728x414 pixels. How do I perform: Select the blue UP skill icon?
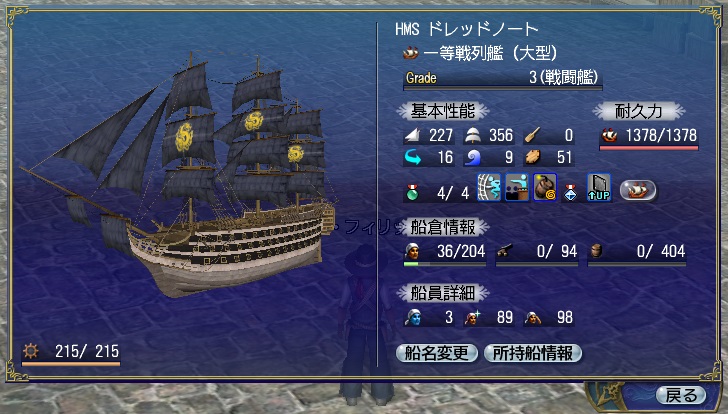click(599, 188)
